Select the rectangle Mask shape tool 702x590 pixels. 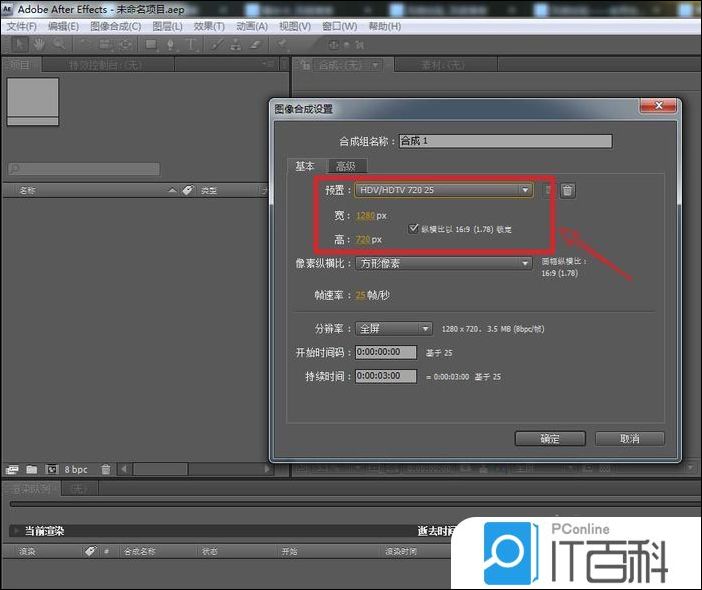point(151,44)
